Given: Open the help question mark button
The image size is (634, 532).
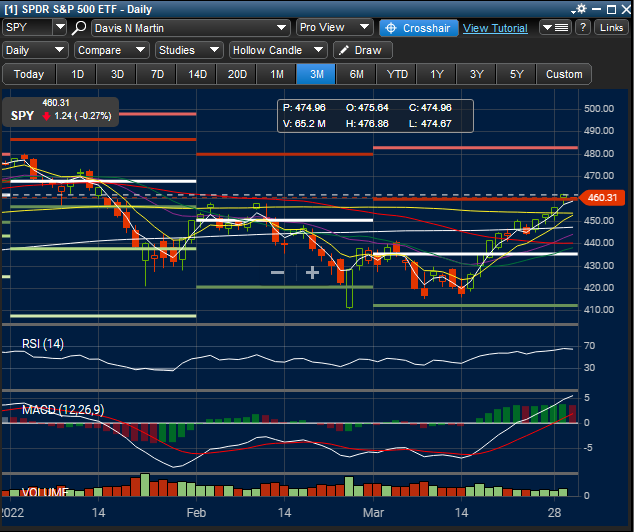Looking at the screenshot, I should [x=583, y=27].
